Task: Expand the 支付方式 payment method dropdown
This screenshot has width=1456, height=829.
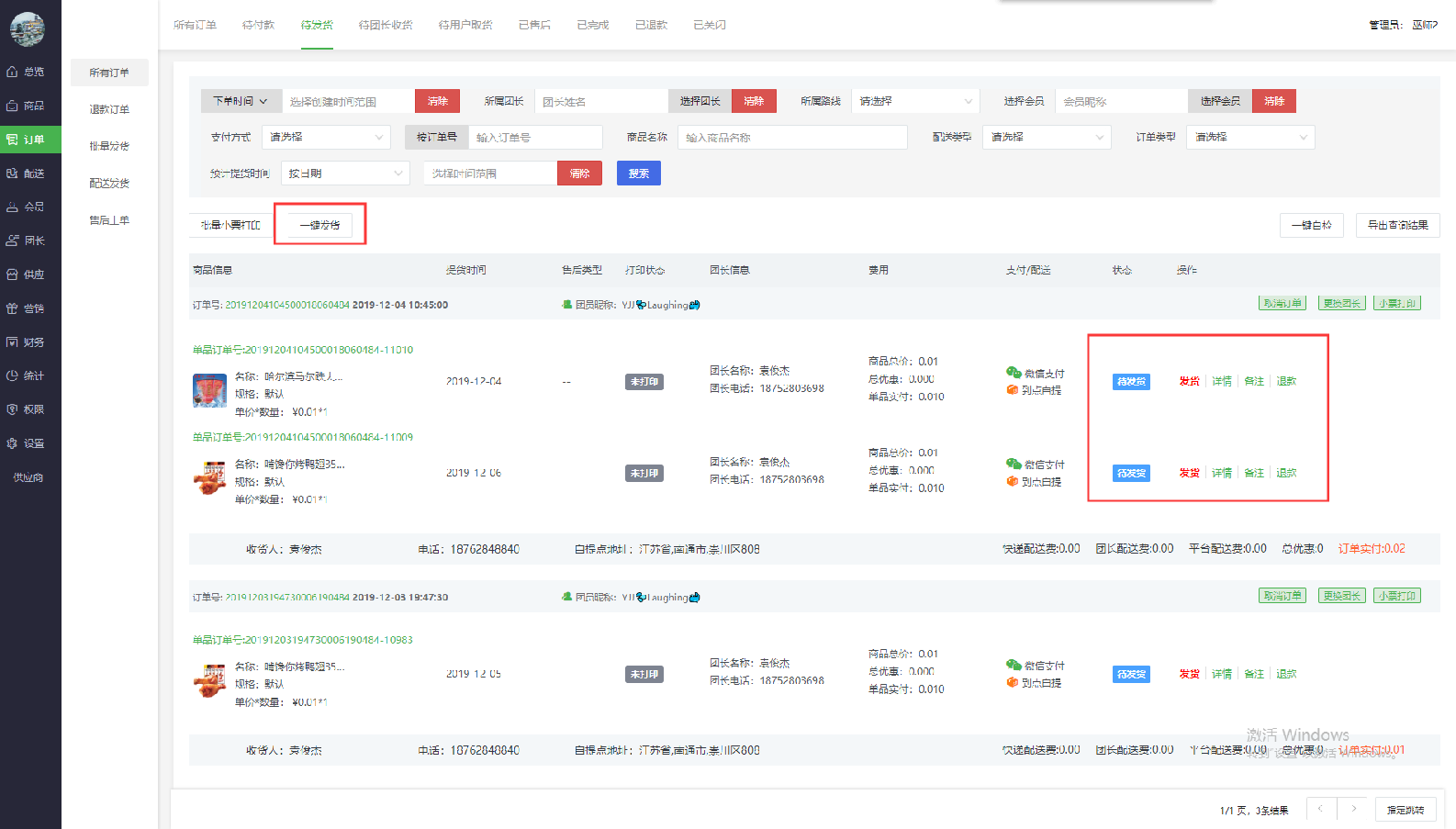Action: coord(326,137)
